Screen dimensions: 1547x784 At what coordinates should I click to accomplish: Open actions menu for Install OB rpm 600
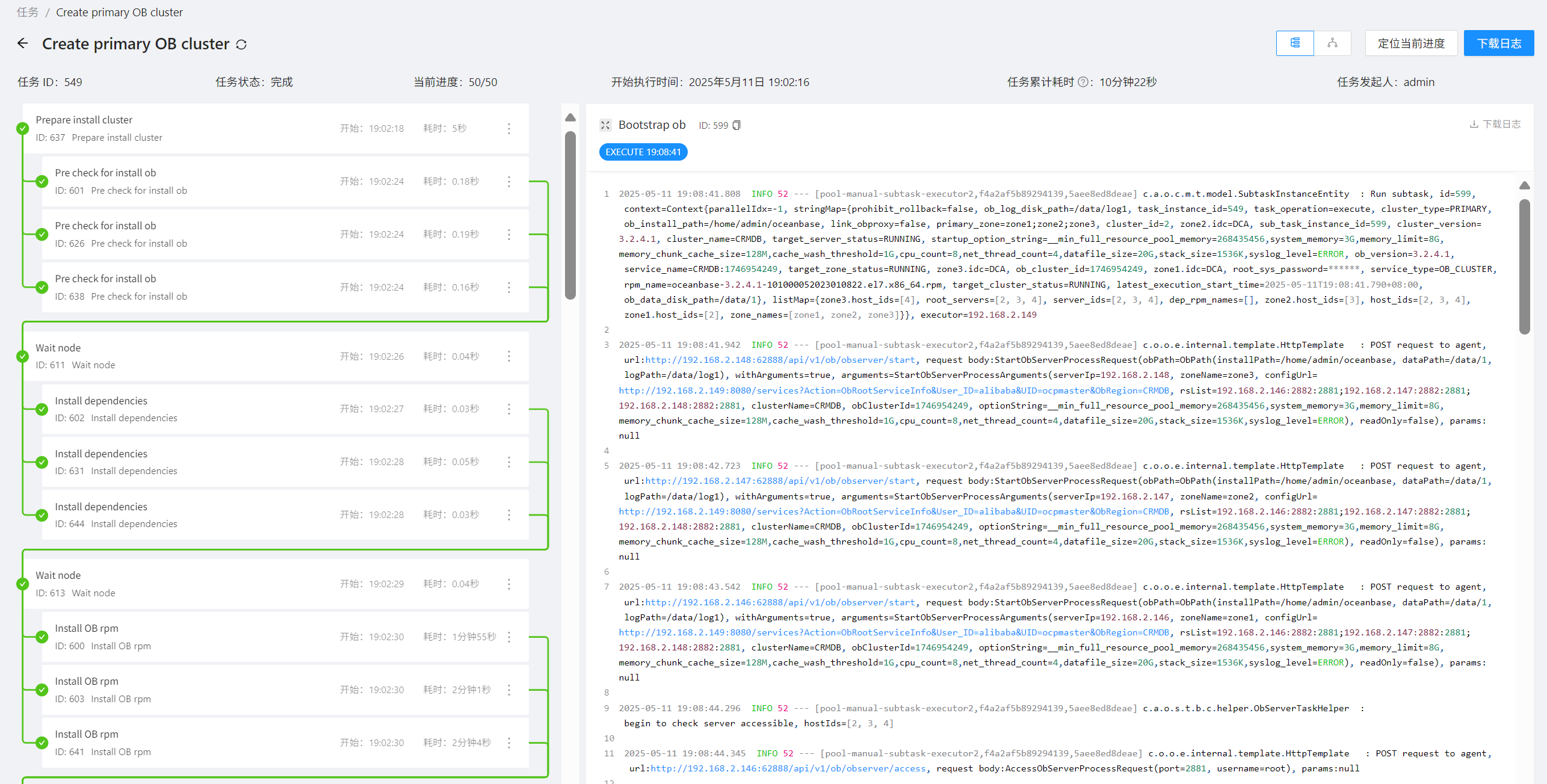[509, 637]
